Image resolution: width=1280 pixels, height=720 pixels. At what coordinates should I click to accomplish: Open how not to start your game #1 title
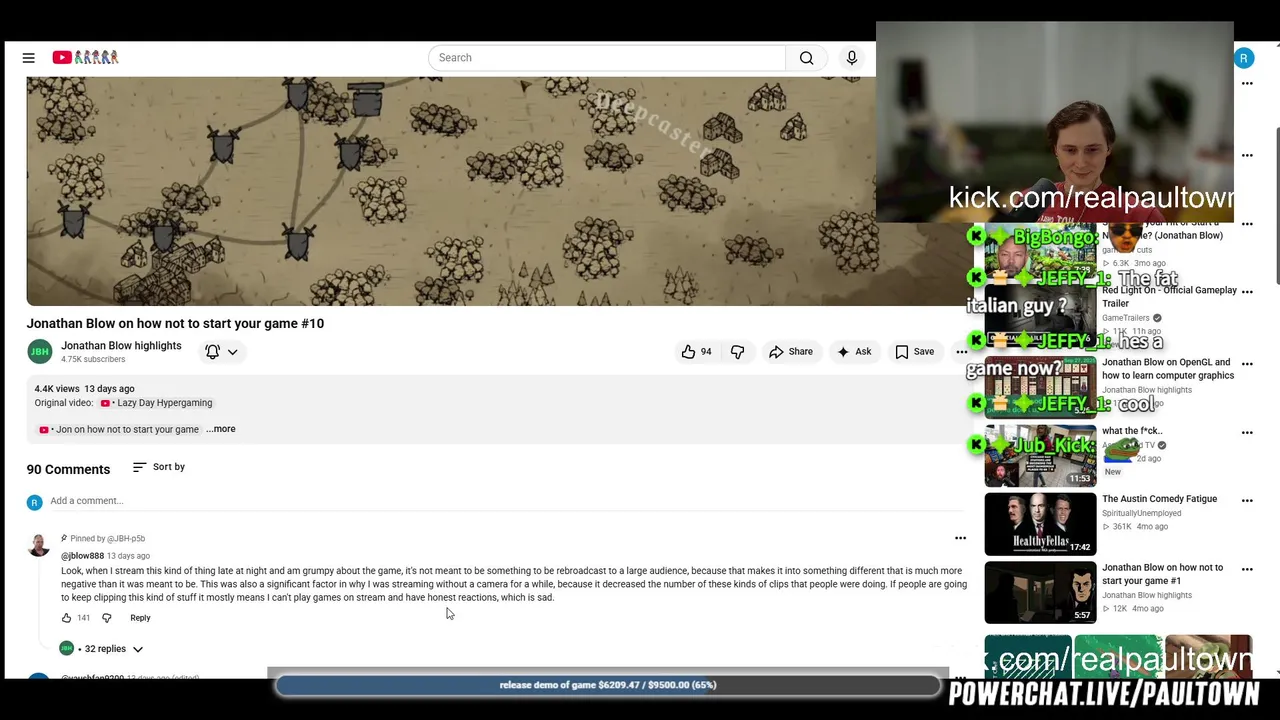[x=1162, y=574]
